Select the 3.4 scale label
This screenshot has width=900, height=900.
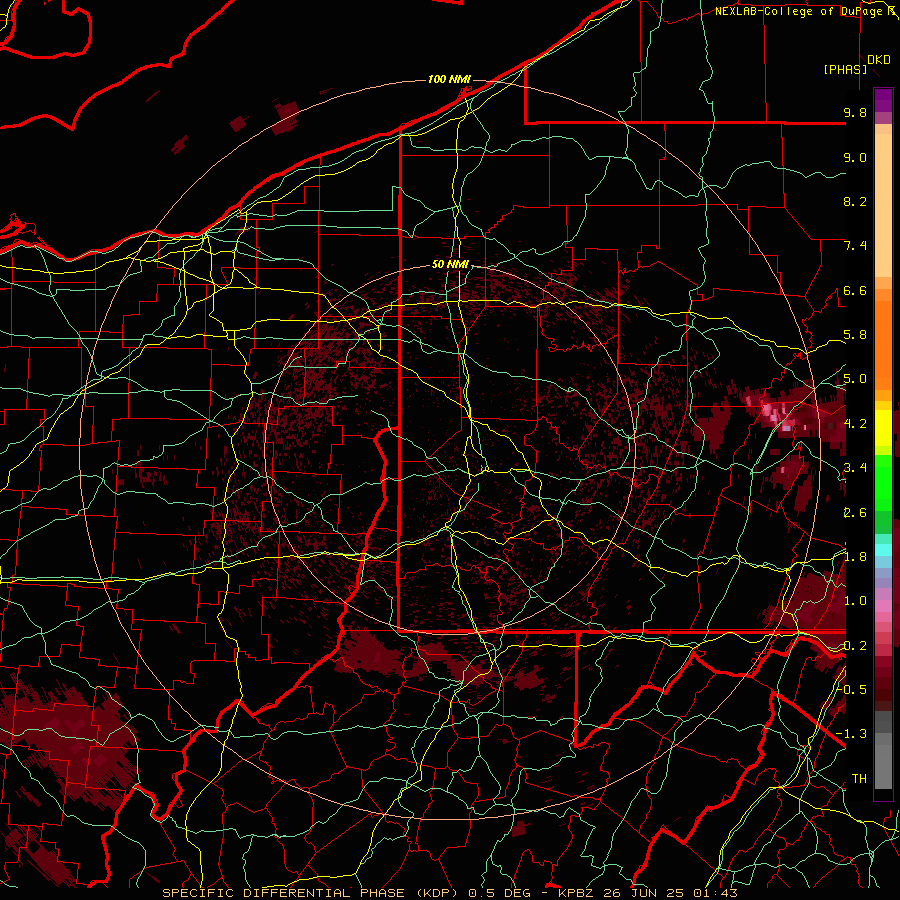point(855,468)
